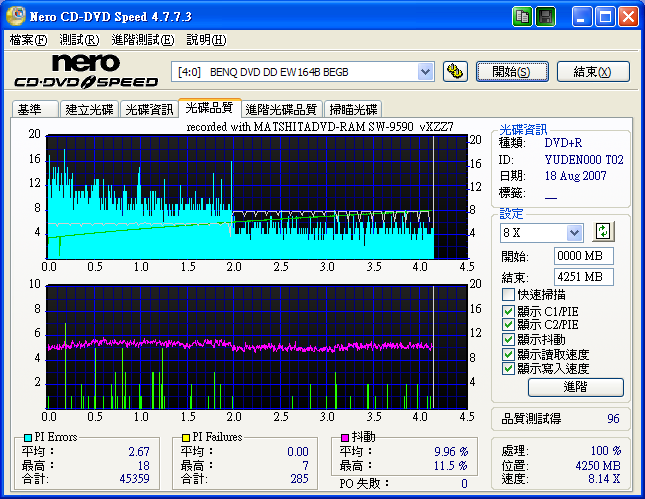Click the Nero CD-DVD Speed logo

click(x=84, y=71)
